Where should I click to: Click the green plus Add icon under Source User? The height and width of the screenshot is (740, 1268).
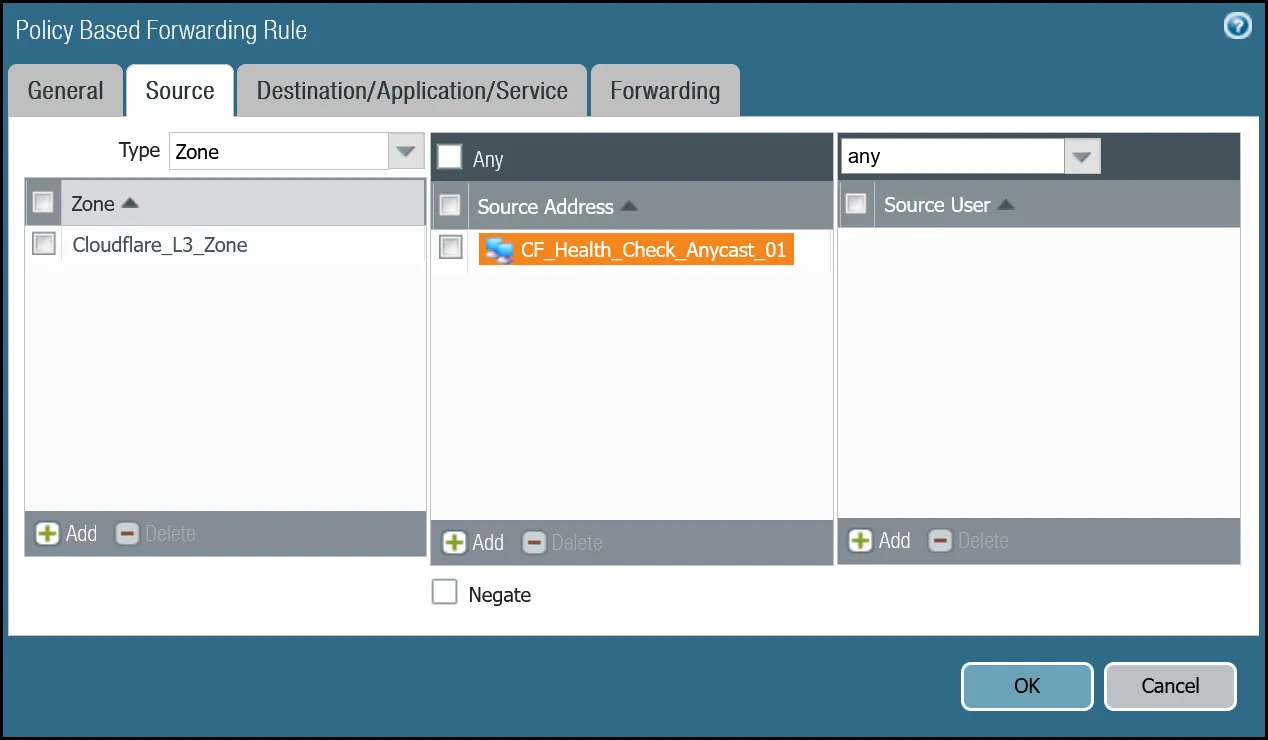(860, 541)
